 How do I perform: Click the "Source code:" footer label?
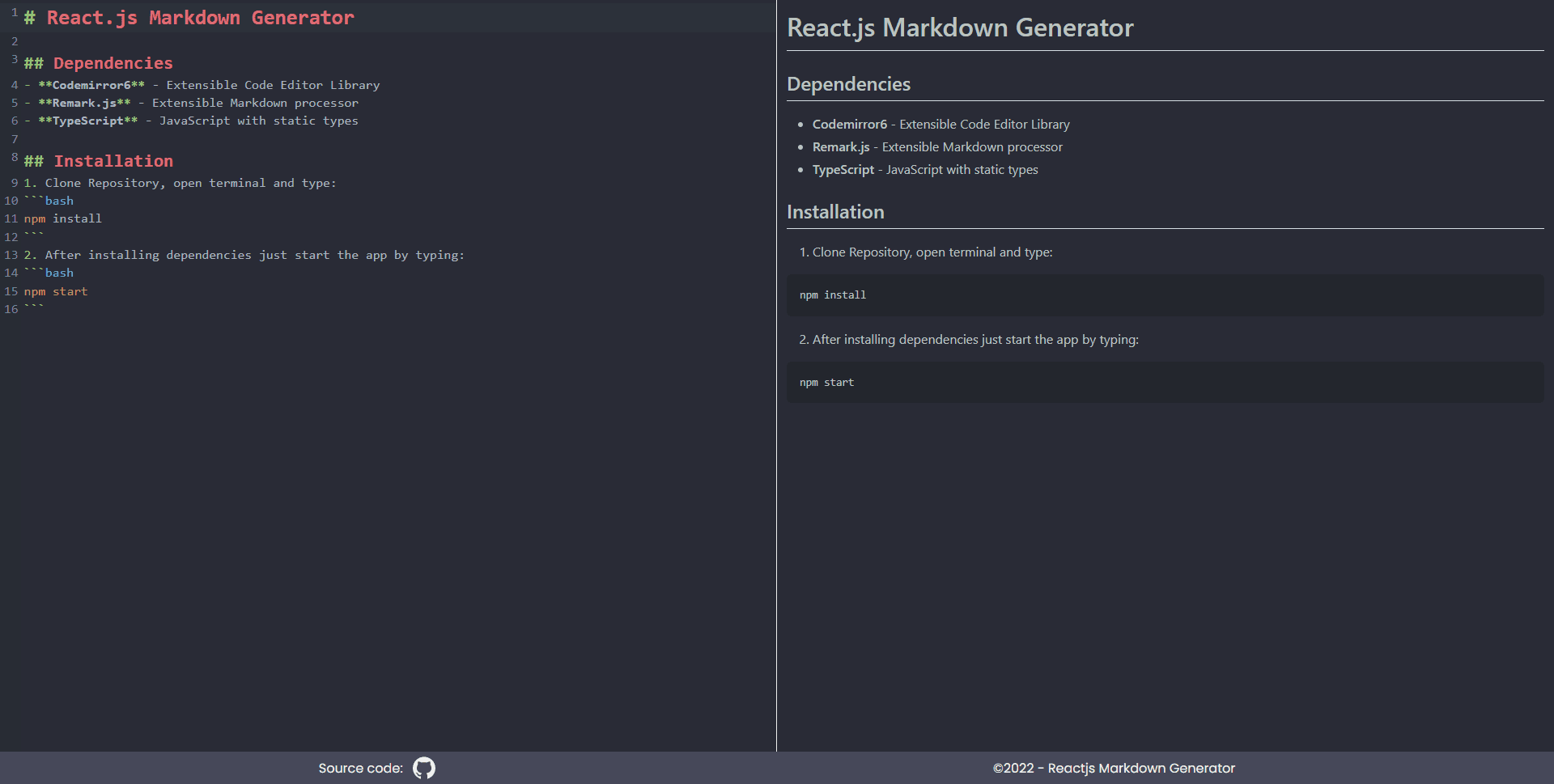pyautogui.click(x=361, y=768)
